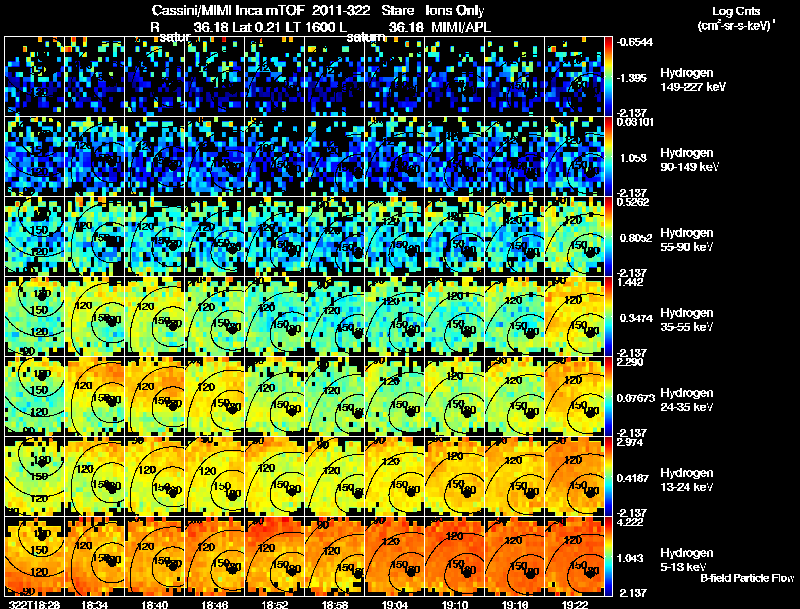This screenshot has height=609, width=800.
Task: Open the 35-55 keV panel at 19:22
Action: pyautogui.click(x=574, y=316)
